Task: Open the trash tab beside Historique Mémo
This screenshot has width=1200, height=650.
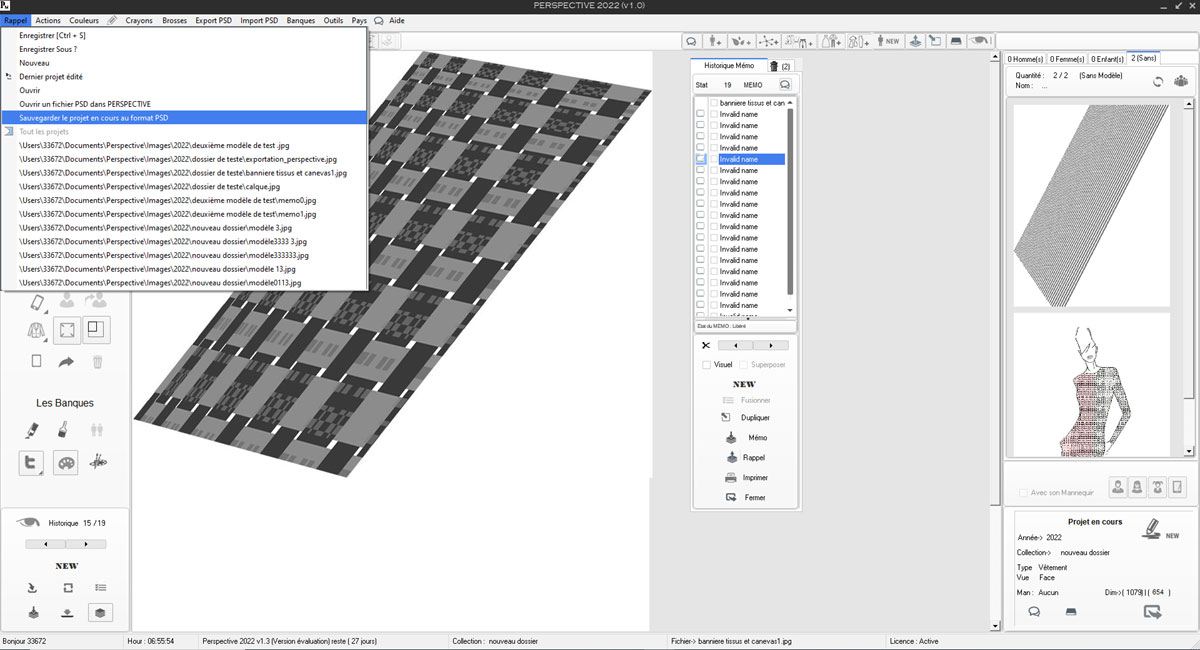Action: (779, 65)
